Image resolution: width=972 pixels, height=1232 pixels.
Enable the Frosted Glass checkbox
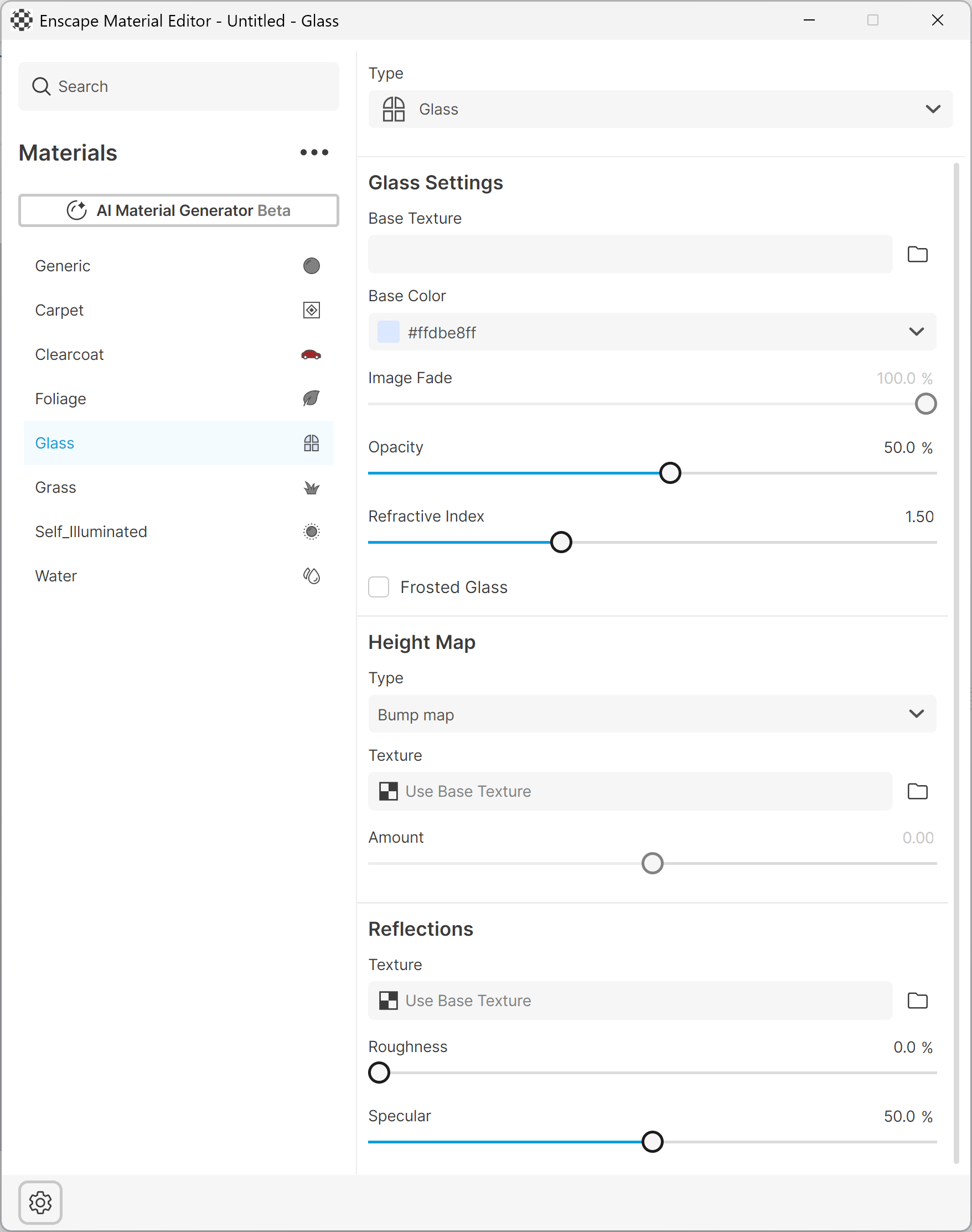click(x=379, y=587)
